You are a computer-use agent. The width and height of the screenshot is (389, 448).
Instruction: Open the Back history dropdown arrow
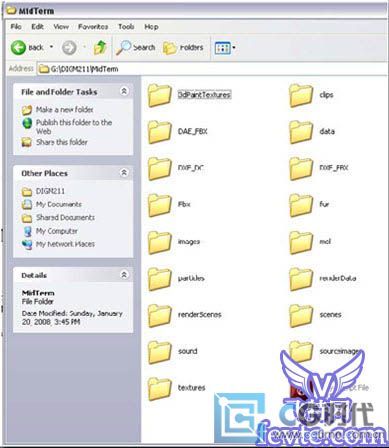51,47
